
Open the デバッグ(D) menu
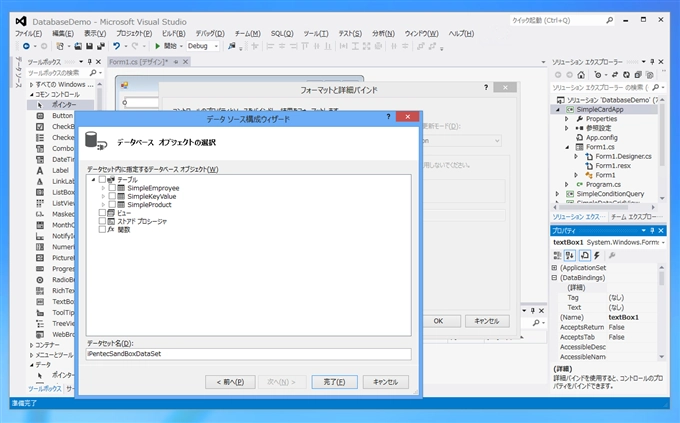click(210, 33)
